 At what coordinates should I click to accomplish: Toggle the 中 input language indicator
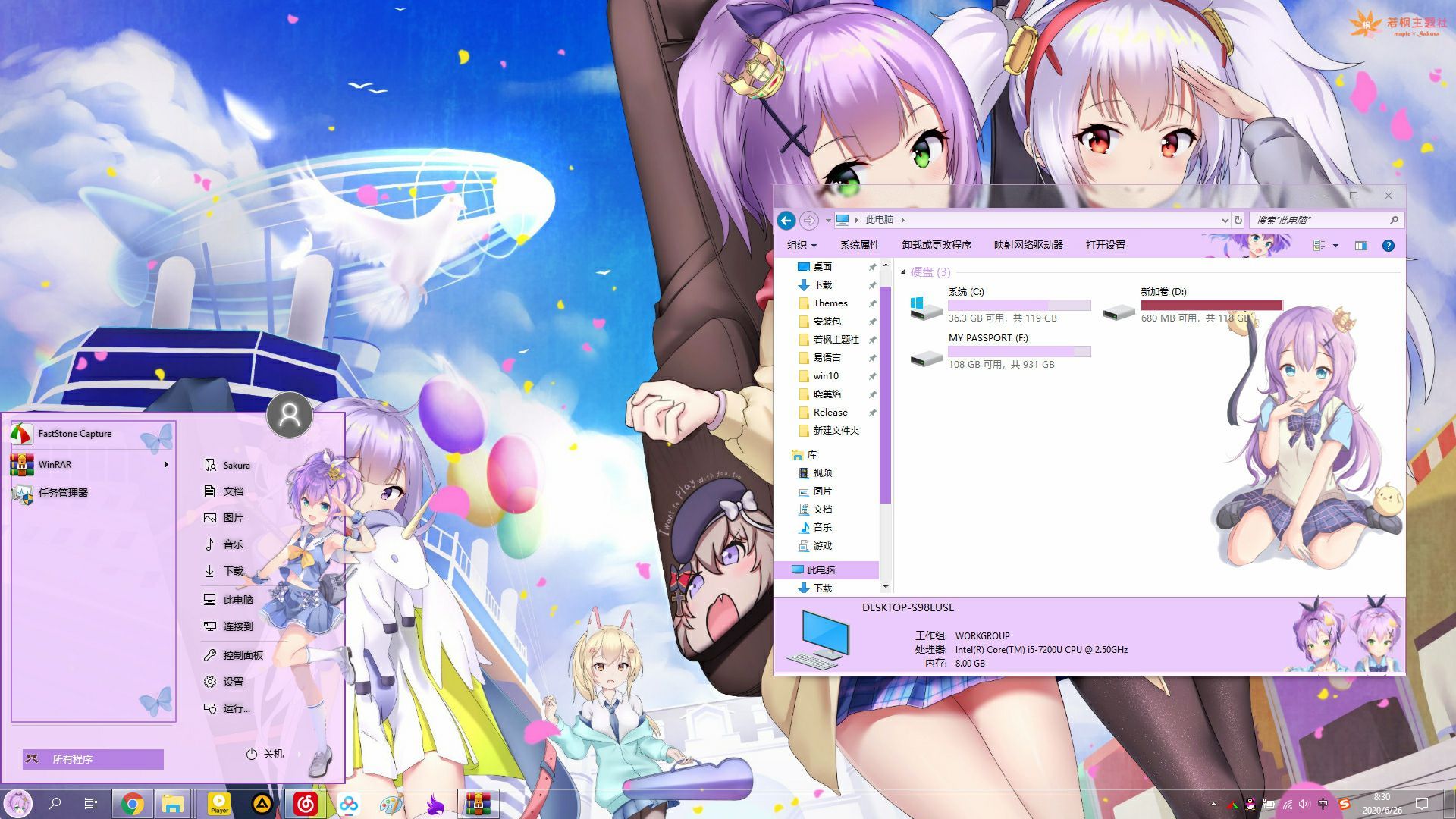[1323, 805]
